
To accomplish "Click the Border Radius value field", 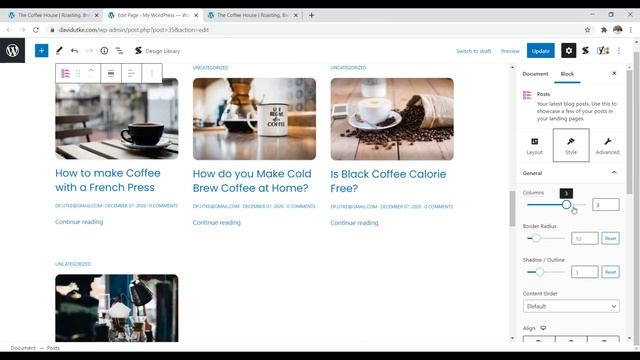I will [584, 238].
